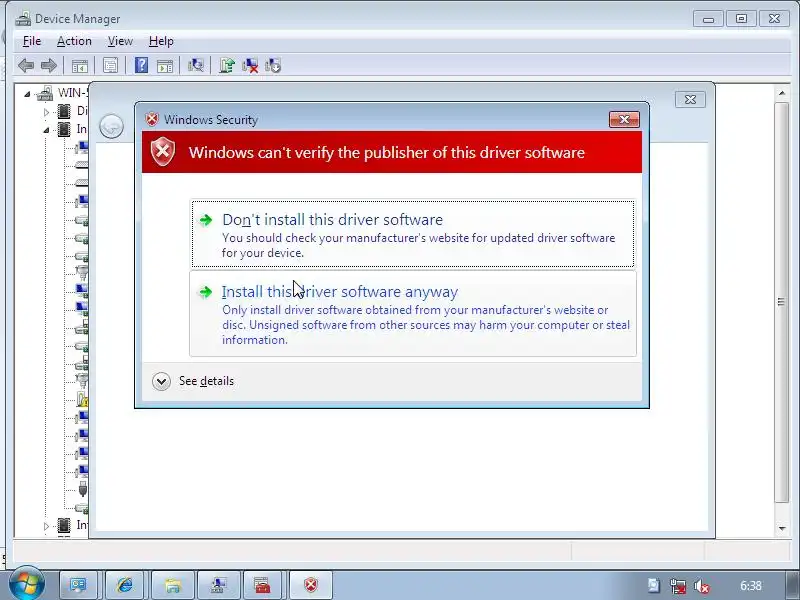
Task: Open the View menu
Action: 120,41
